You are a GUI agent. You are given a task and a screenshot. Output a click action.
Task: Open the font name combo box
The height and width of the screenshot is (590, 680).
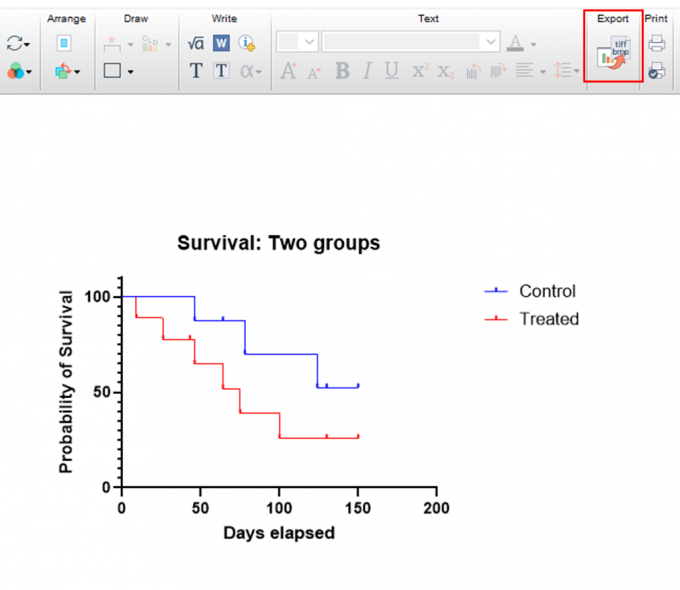411,42
